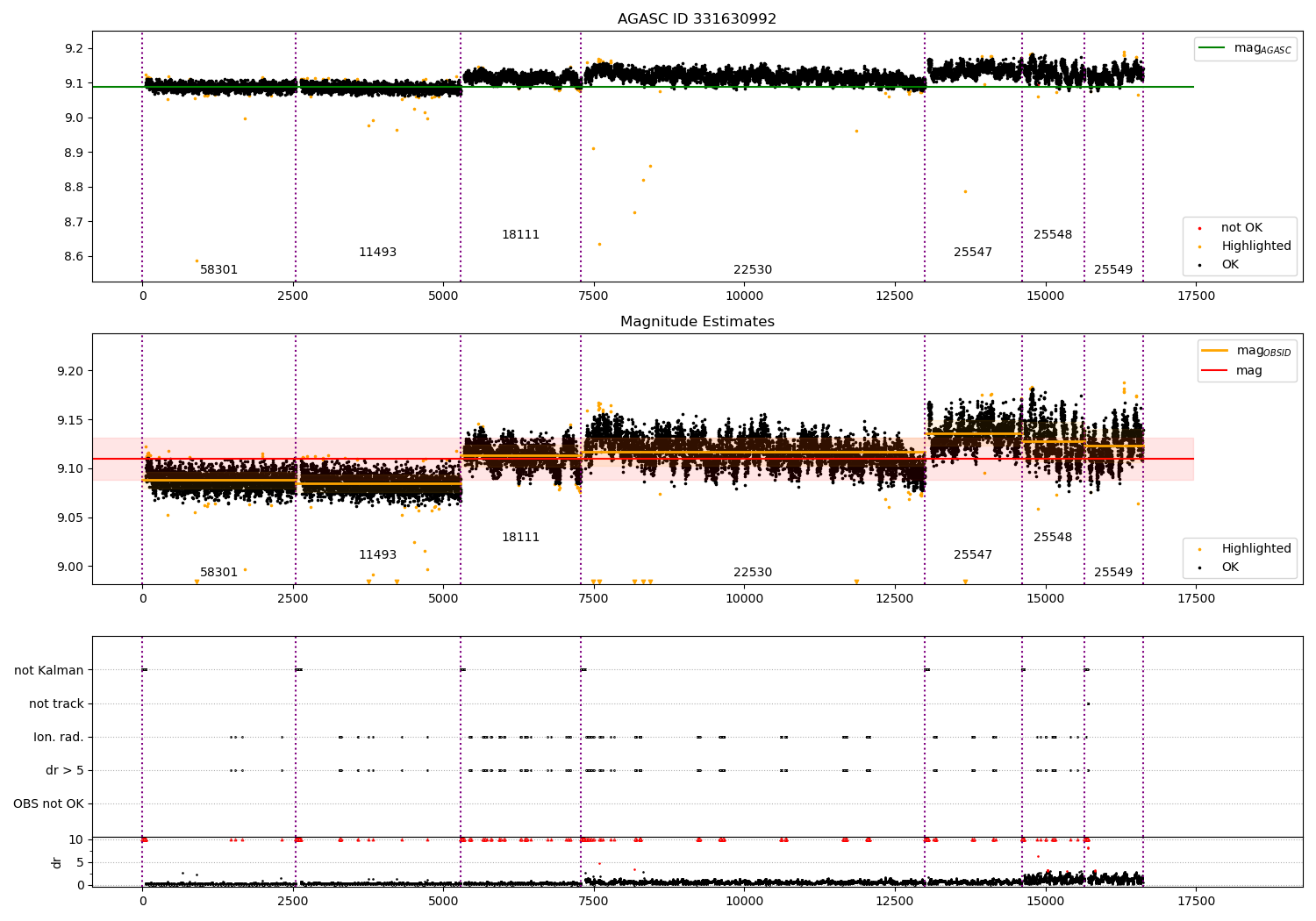Select the mag OBSID orange legend entry
This screenshot has height=921, width=1316.
[x=1246, y=351]
